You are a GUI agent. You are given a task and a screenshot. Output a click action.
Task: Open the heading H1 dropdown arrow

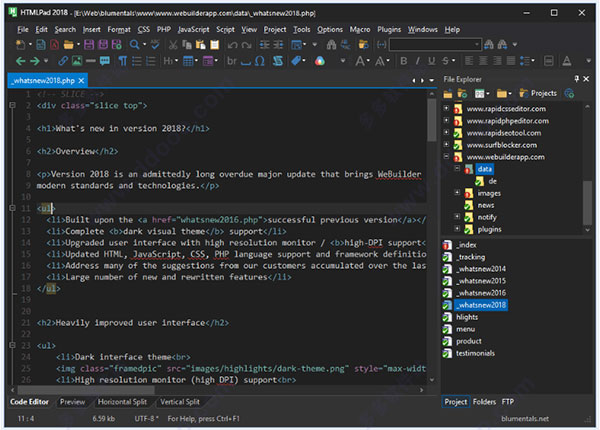[x=176, y=60]
